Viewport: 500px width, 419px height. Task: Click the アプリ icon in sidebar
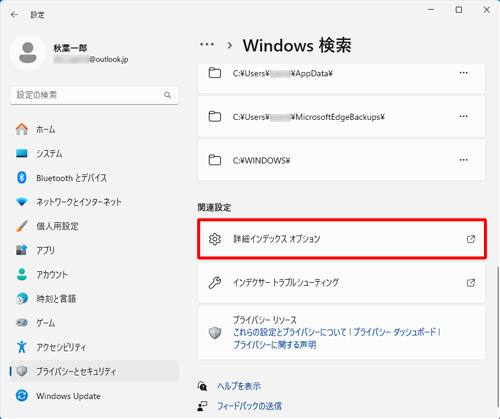tap(22, 250)
